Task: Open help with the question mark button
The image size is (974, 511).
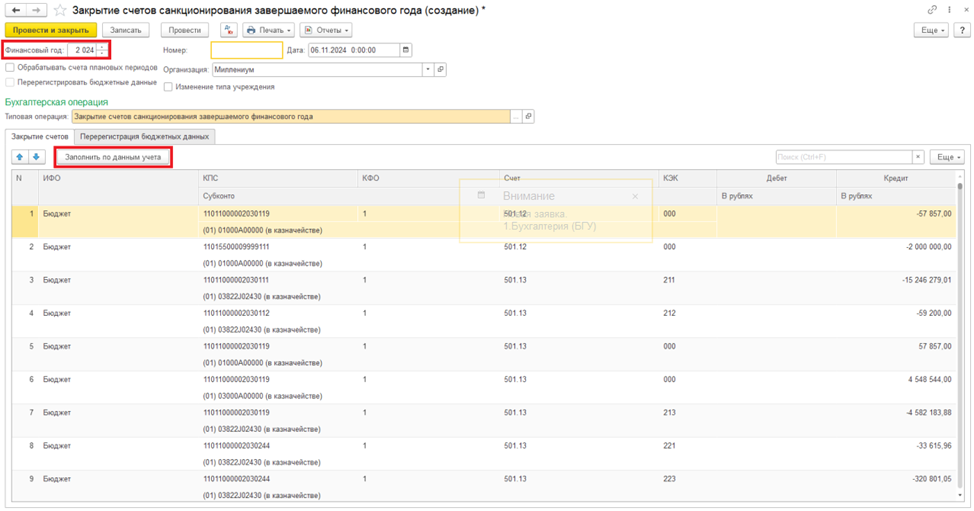Action: pyautogui.click(x=962, y=30)
